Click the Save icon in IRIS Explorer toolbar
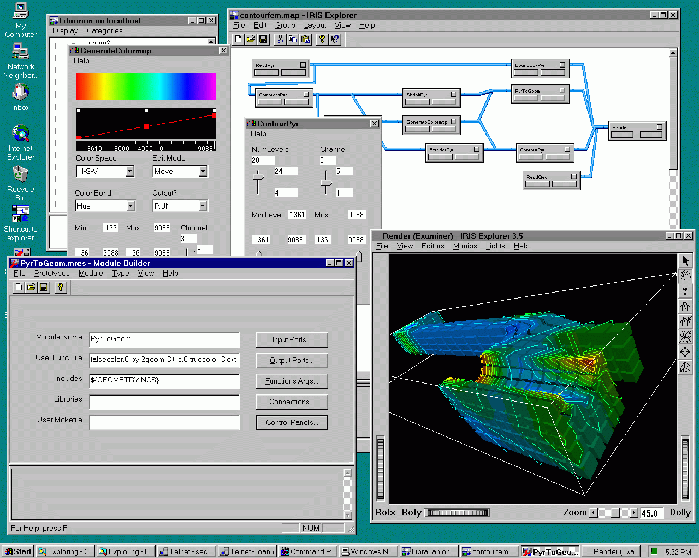The width and height of the screenshot is (699, 558). pos(262,39)
